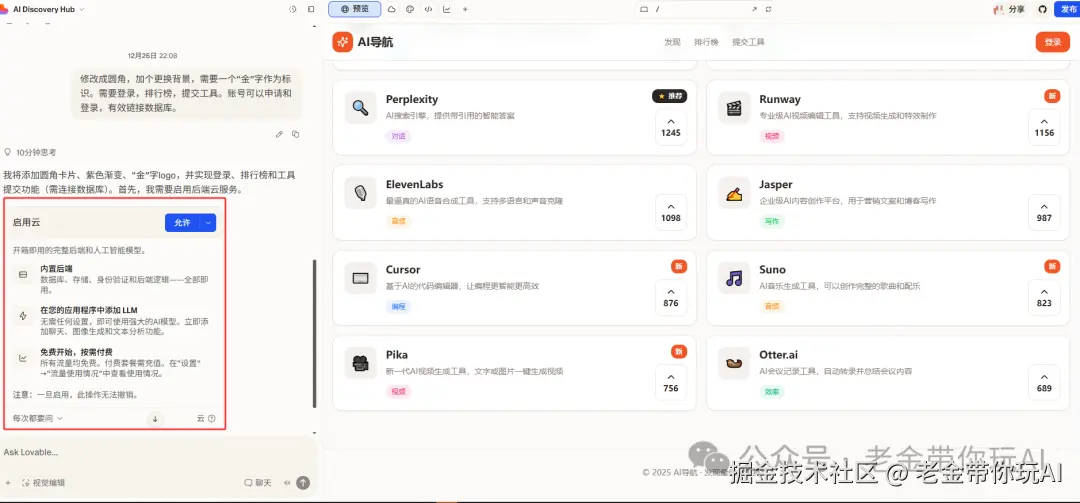
Task: Click the 编程 tag on Cursor
Action: [x=398, y=307]
